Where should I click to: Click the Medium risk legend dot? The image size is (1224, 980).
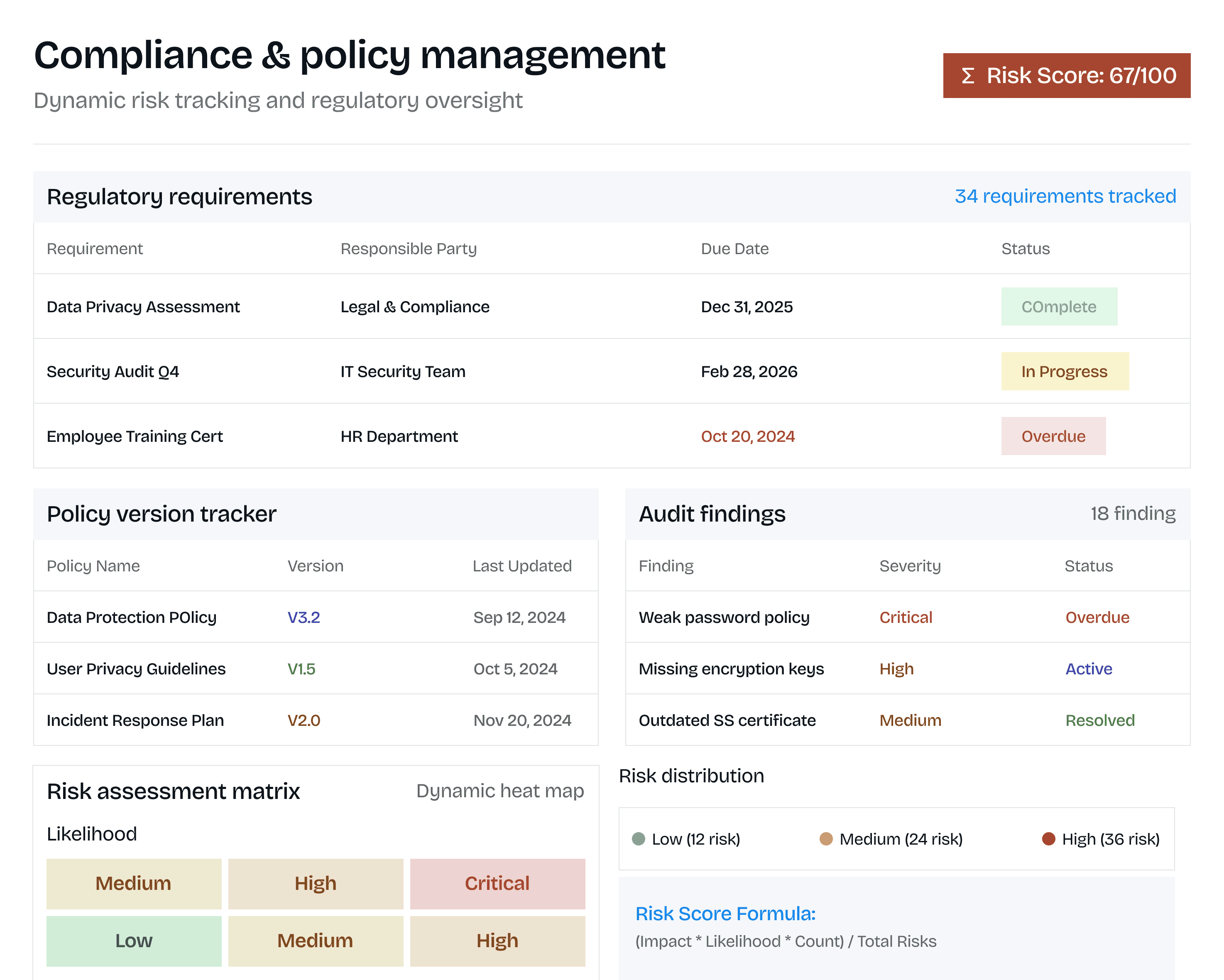pos(826,839)
